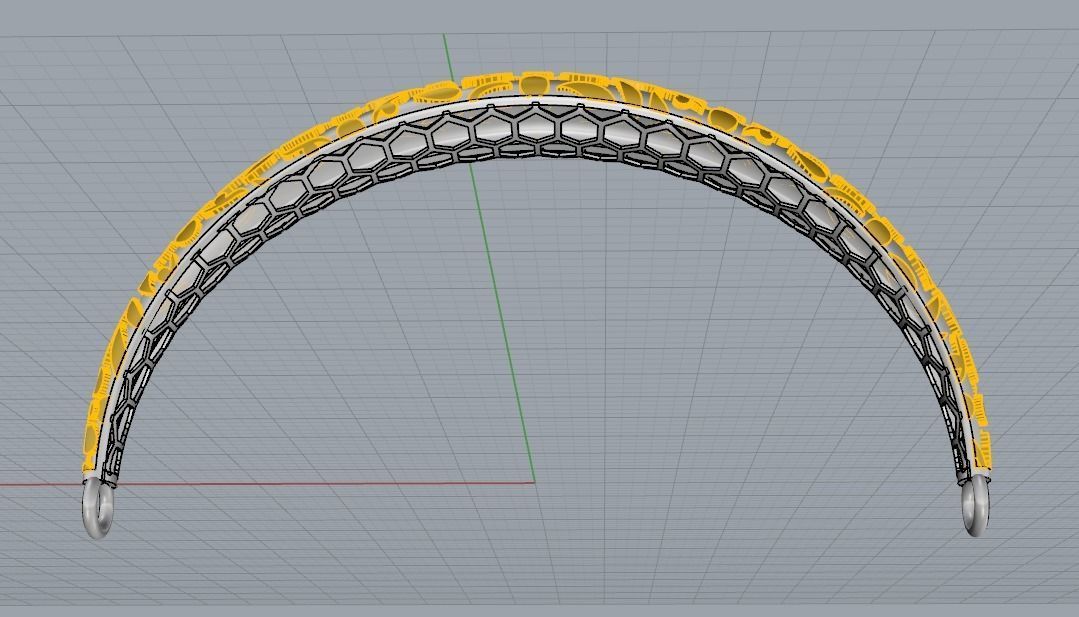Select the dark hexagonal honeycomb inner band
This screenshot has width=1079, height=617.
[x=537, y=129]
